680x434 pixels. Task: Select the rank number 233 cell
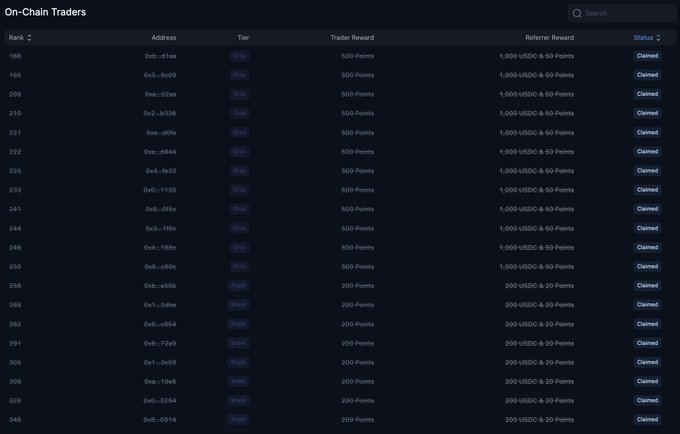click(x=15, y=190)
